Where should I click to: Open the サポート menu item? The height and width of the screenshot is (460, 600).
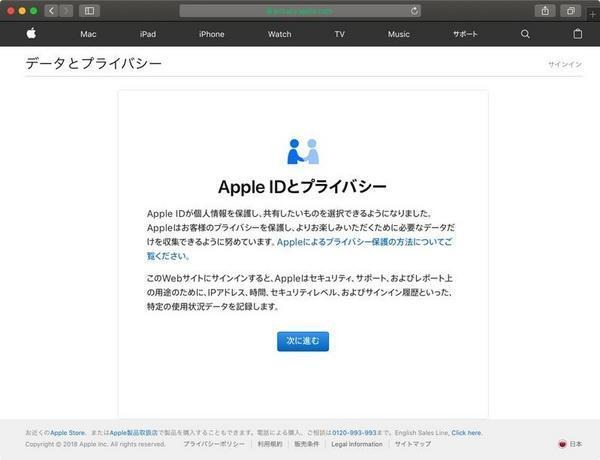point(465,34)
